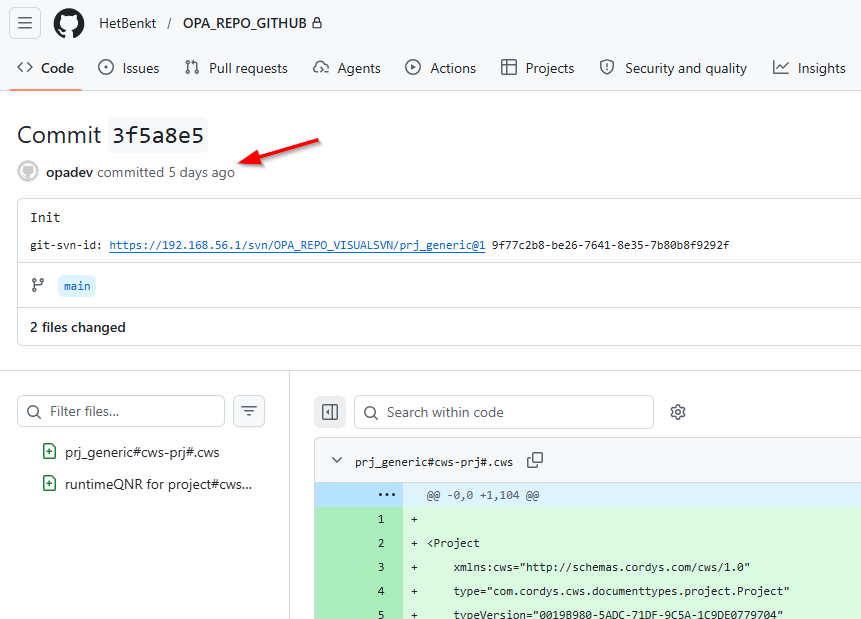This screenshot has width=861, height=619.
Task: Copy the prj_generic#cws-prj#.cws file path
Action: (535, 460)
